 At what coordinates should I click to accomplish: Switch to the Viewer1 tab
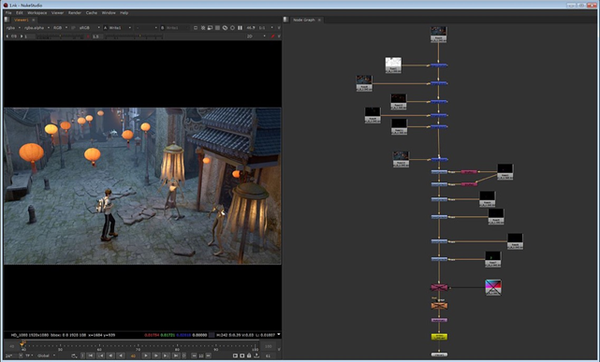click(x=21, y=20)
